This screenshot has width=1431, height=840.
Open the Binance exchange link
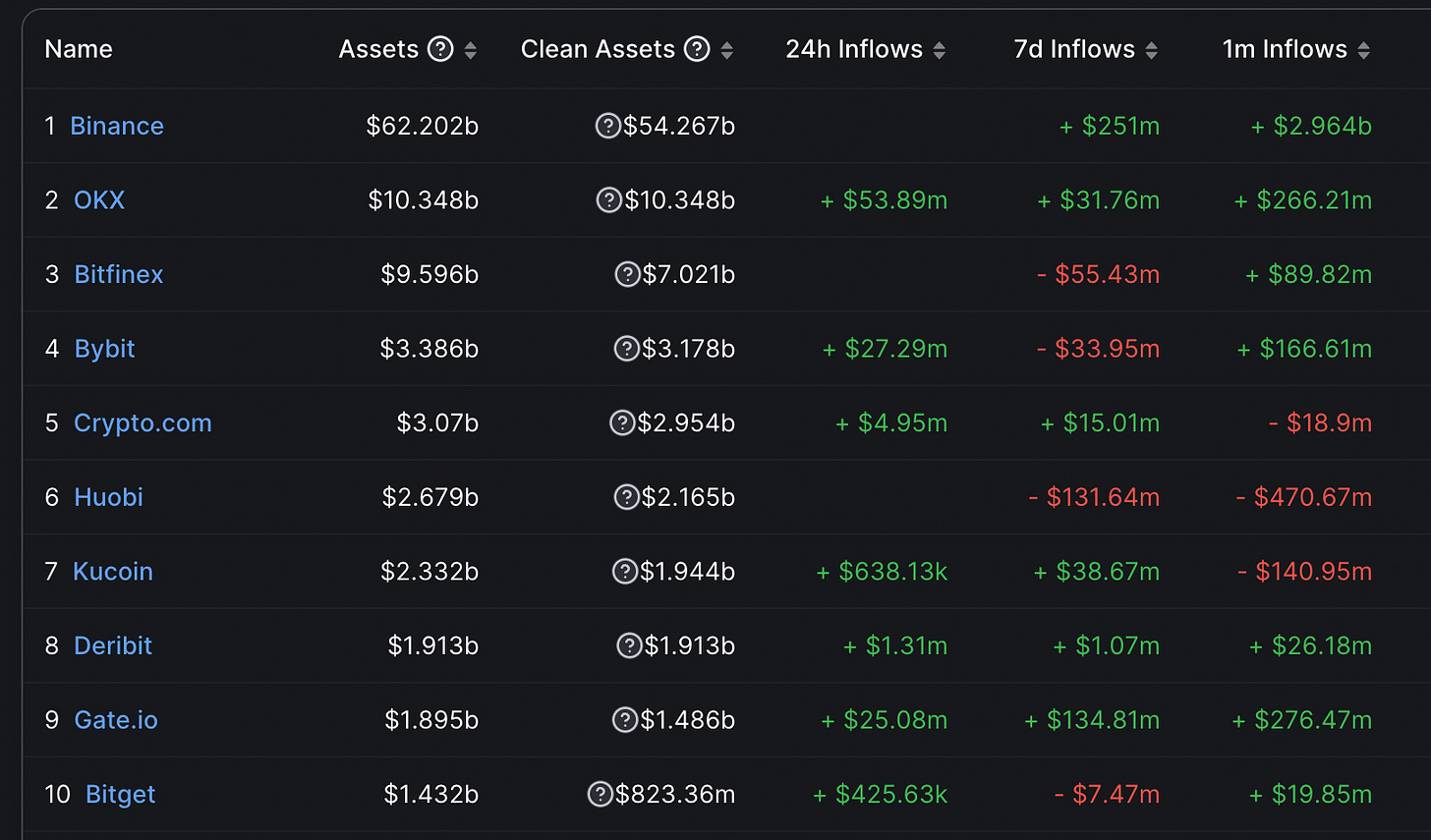point(117,126)
